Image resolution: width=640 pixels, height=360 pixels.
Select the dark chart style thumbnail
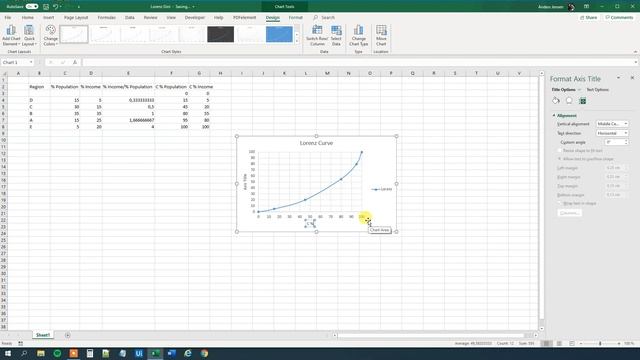pyautogui.click(x=220, y=34)
